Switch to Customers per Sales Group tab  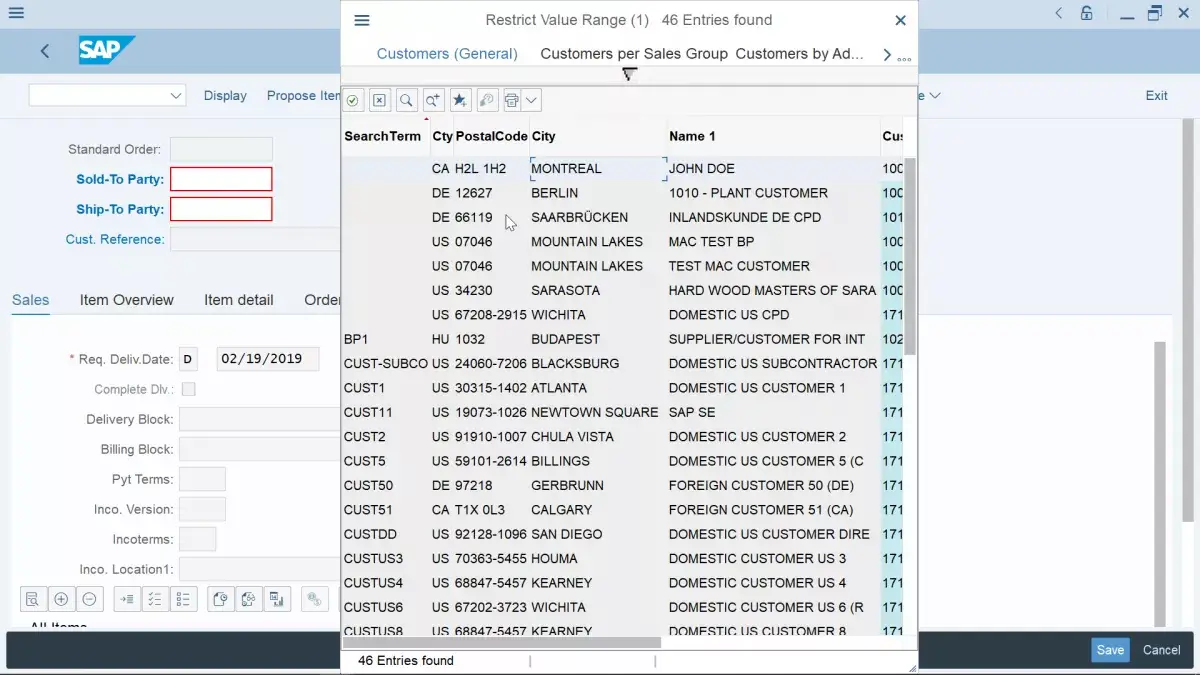click(x=634, y=54)
